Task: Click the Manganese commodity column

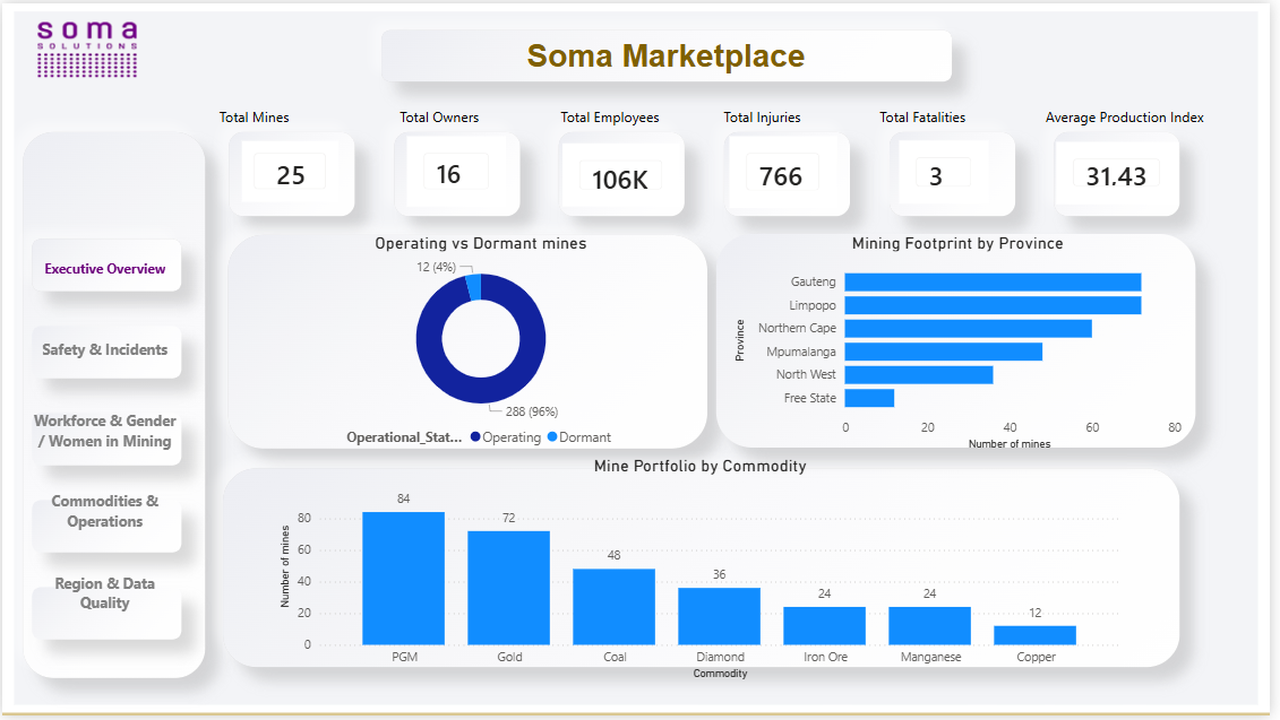Action: (x=930, y=625)
